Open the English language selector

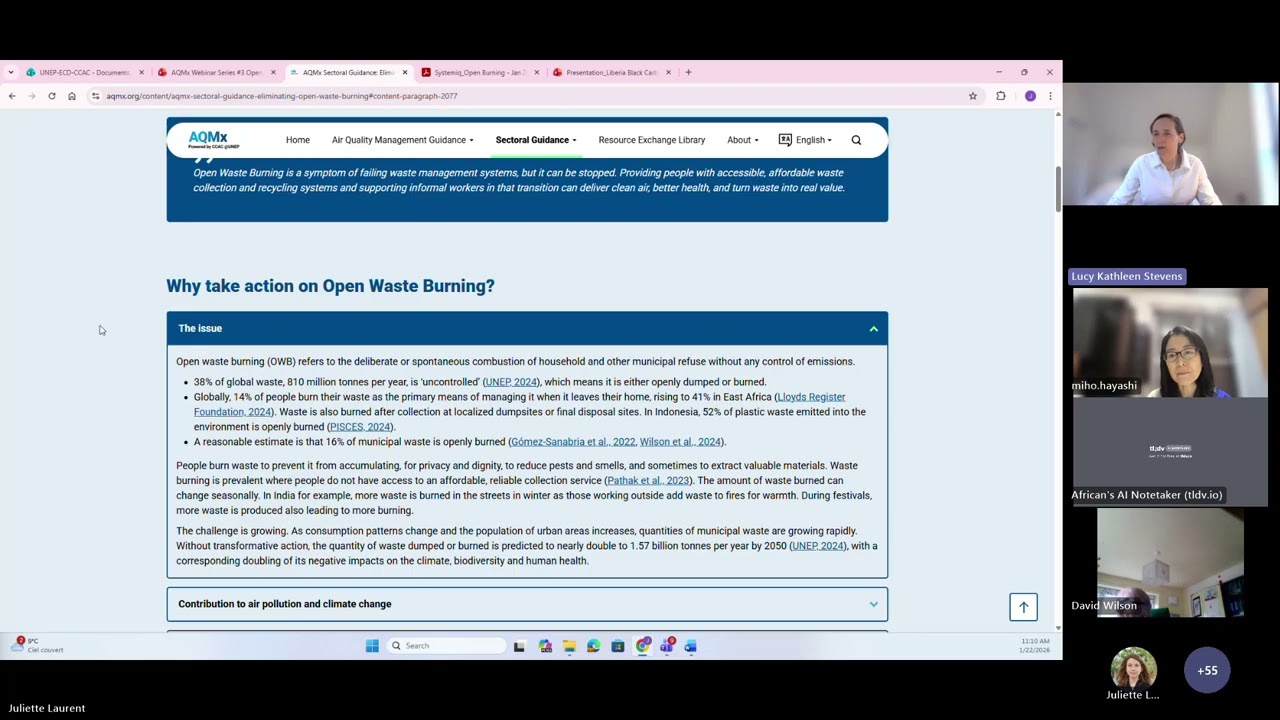[805, 140]
